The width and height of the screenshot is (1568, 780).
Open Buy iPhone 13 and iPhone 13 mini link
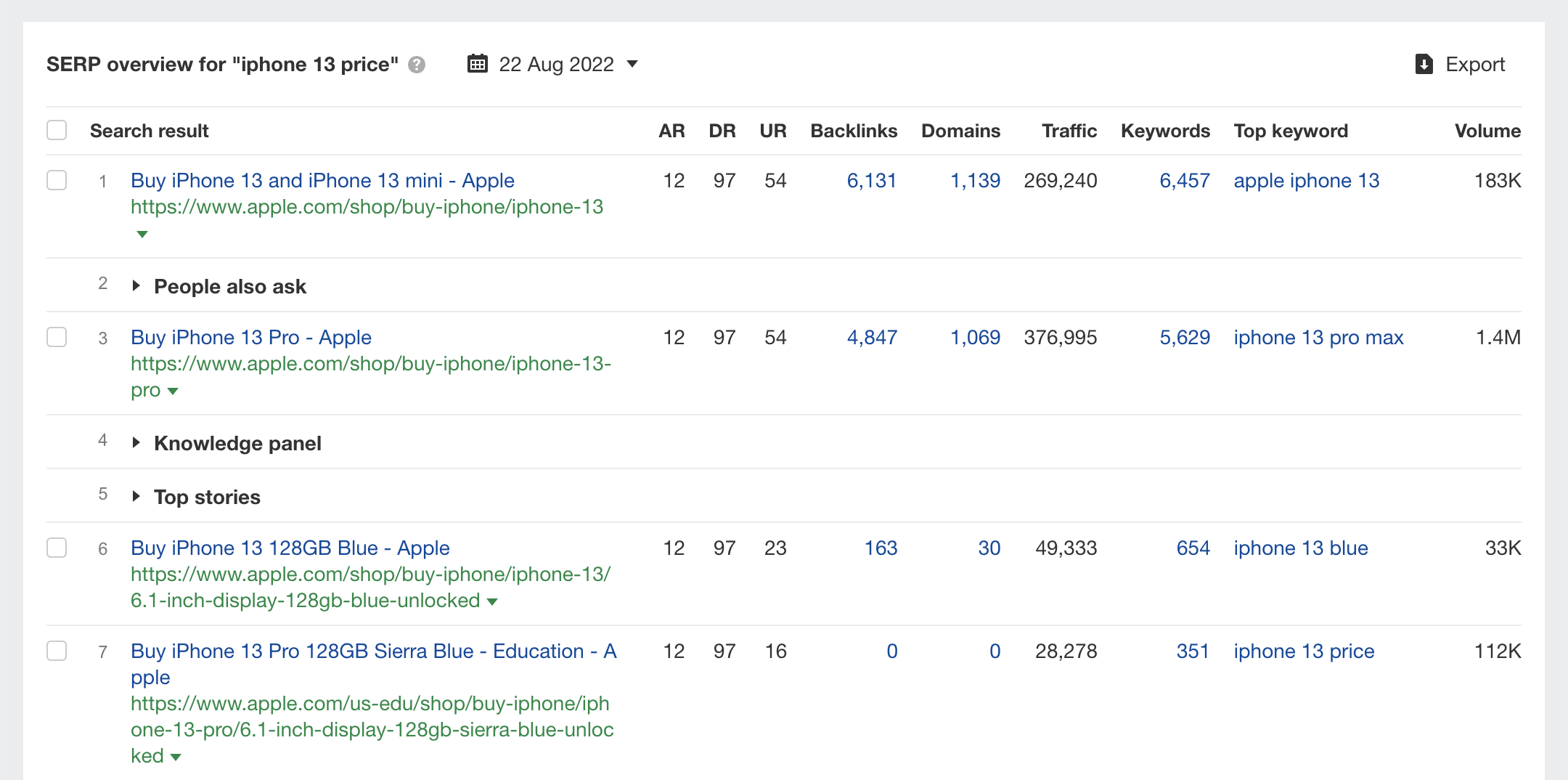322,180
